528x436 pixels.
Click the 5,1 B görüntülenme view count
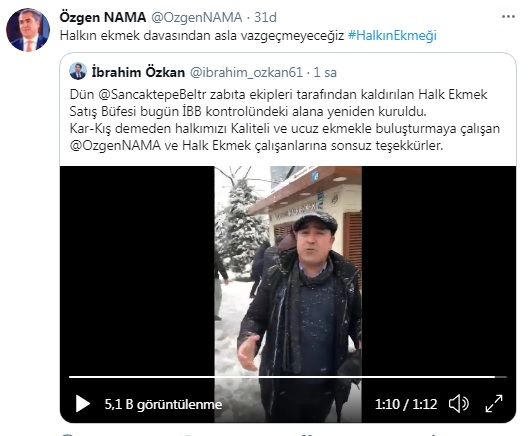coord(163,404)
